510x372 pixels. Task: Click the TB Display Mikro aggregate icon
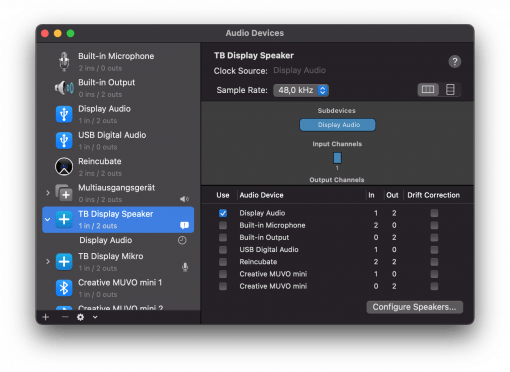pyautogui.click(x=64, y=262)
